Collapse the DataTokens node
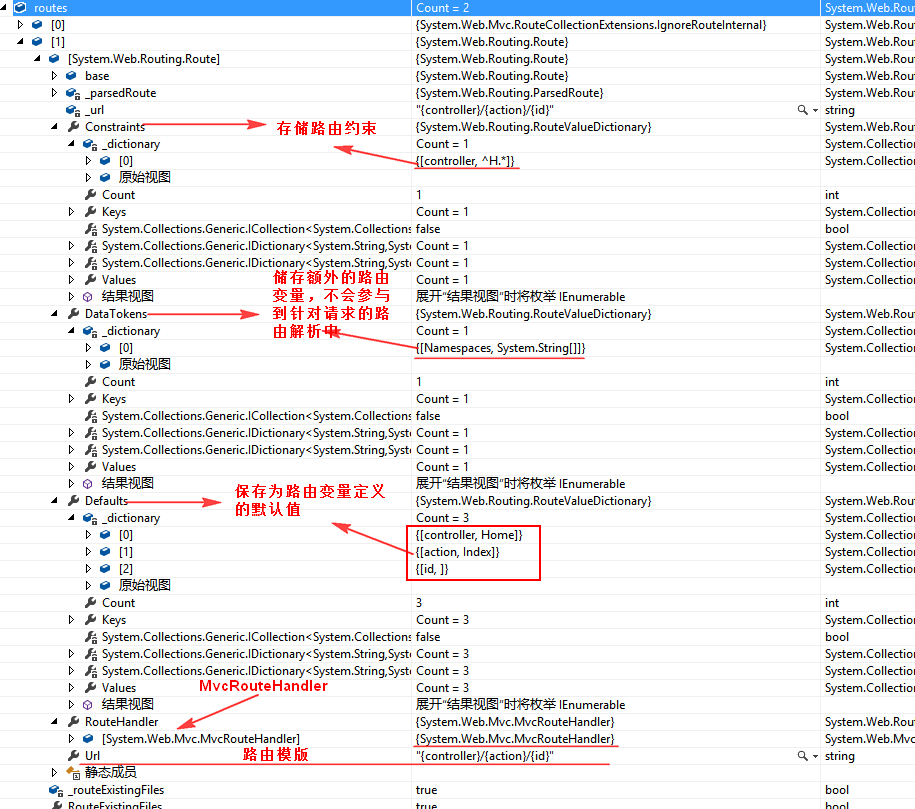The image size is (915, 809). point(54,313)
